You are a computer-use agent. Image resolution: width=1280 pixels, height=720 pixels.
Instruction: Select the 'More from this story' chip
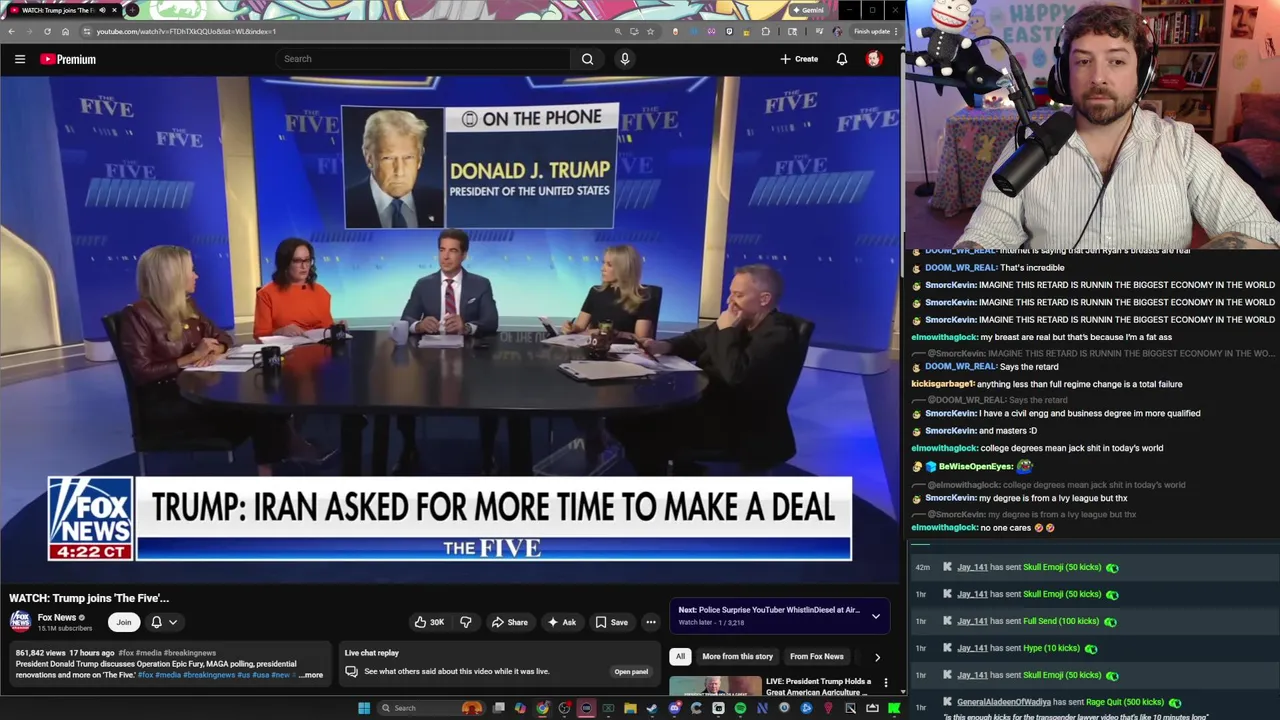pos(737,656)
